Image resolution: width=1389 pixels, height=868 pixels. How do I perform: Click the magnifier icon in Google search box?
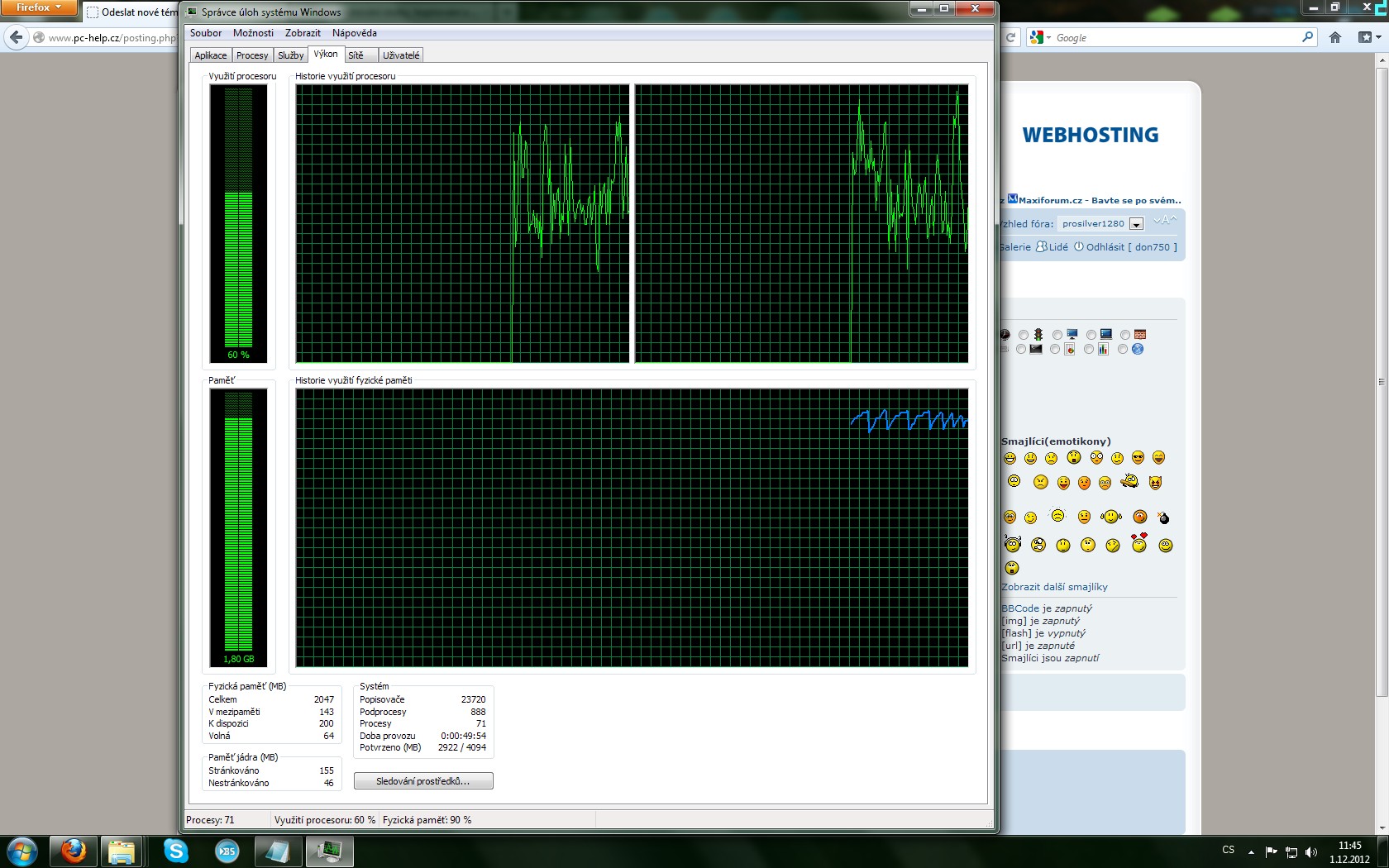click(x=1307, y=37)
